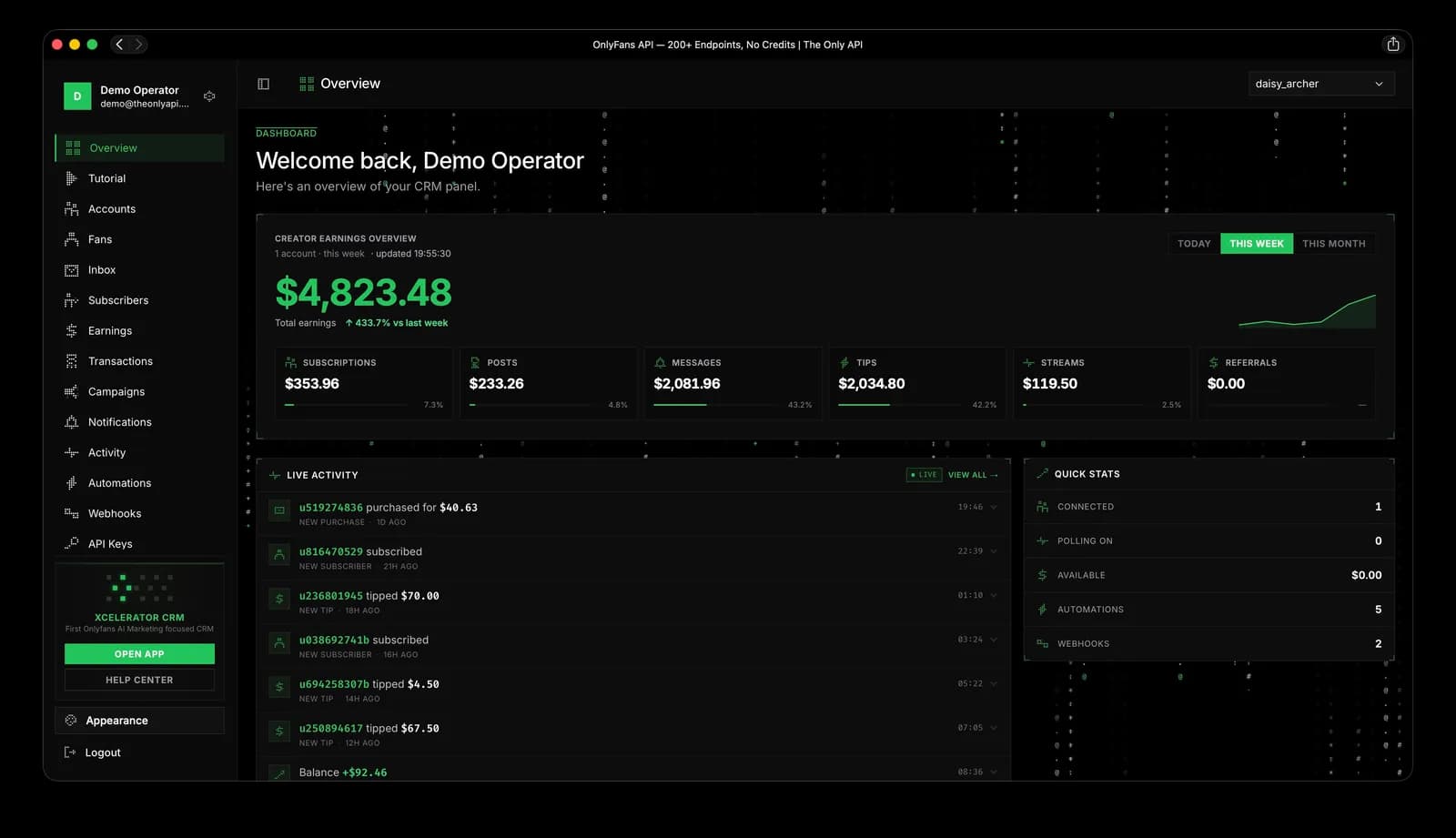
Task: Click View All live activity link
Action: point(973,475)
